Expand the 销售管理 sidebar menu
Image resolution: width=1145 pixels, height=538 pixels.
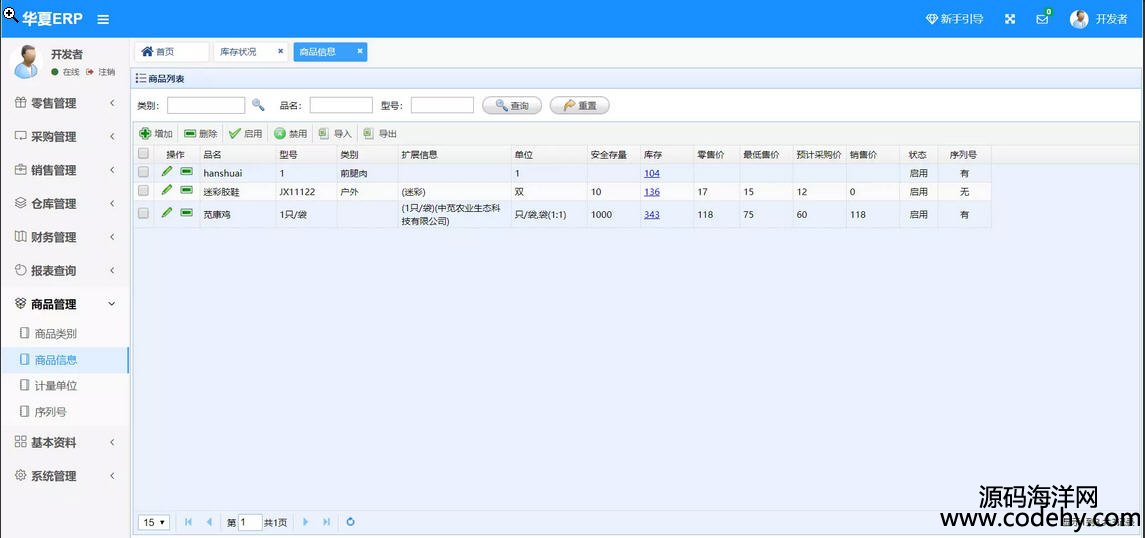(x=64, y=171)
